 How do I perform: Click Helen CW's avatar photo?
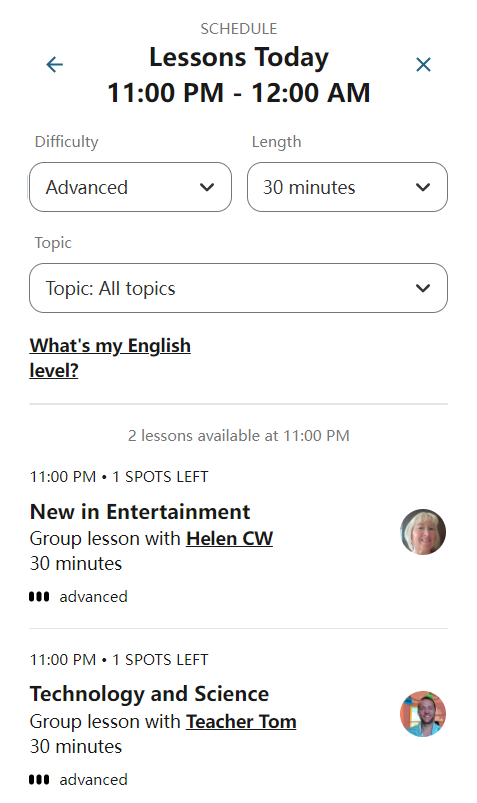click(x=423, y=532)
